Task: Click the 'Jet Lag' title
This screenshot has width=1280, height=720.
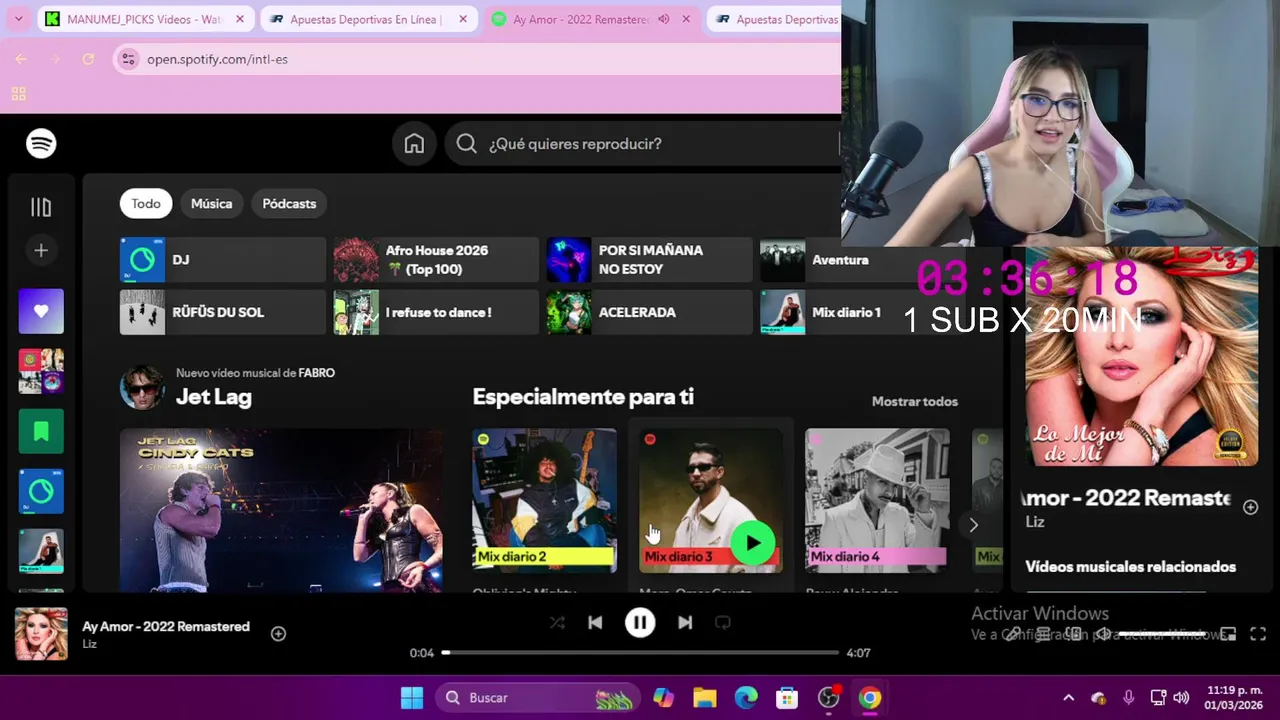Action: point(213,397)
